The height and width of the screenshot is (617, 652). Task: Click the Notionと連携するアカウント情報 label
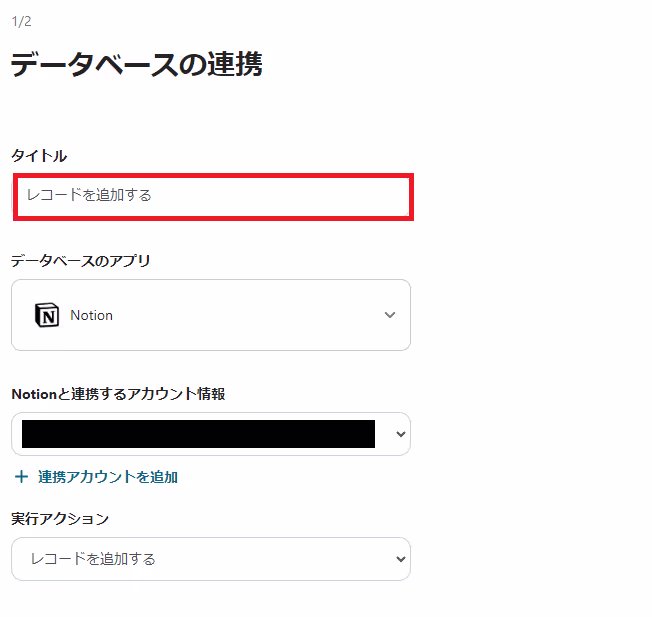[x=119, y=394]
